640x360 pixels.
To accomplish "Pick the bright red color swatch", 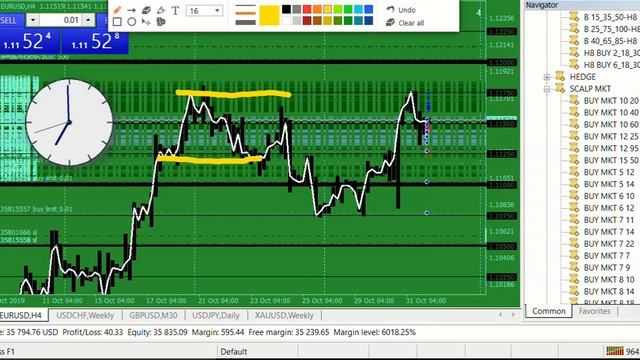I will [307, 9].
